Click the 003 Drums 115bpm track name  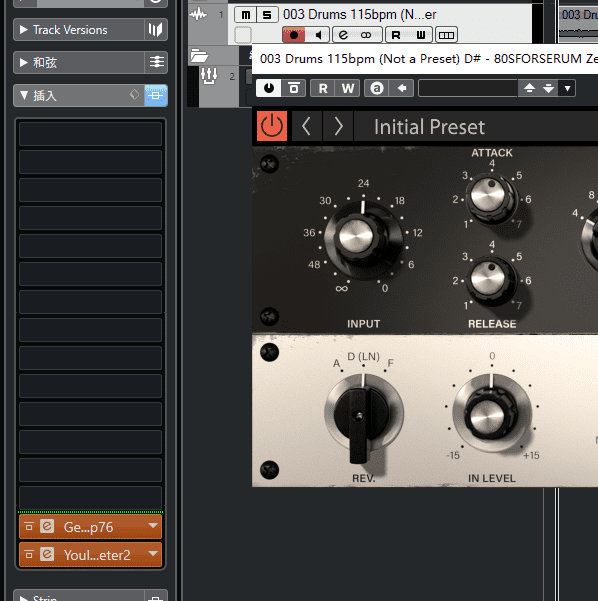360,15
